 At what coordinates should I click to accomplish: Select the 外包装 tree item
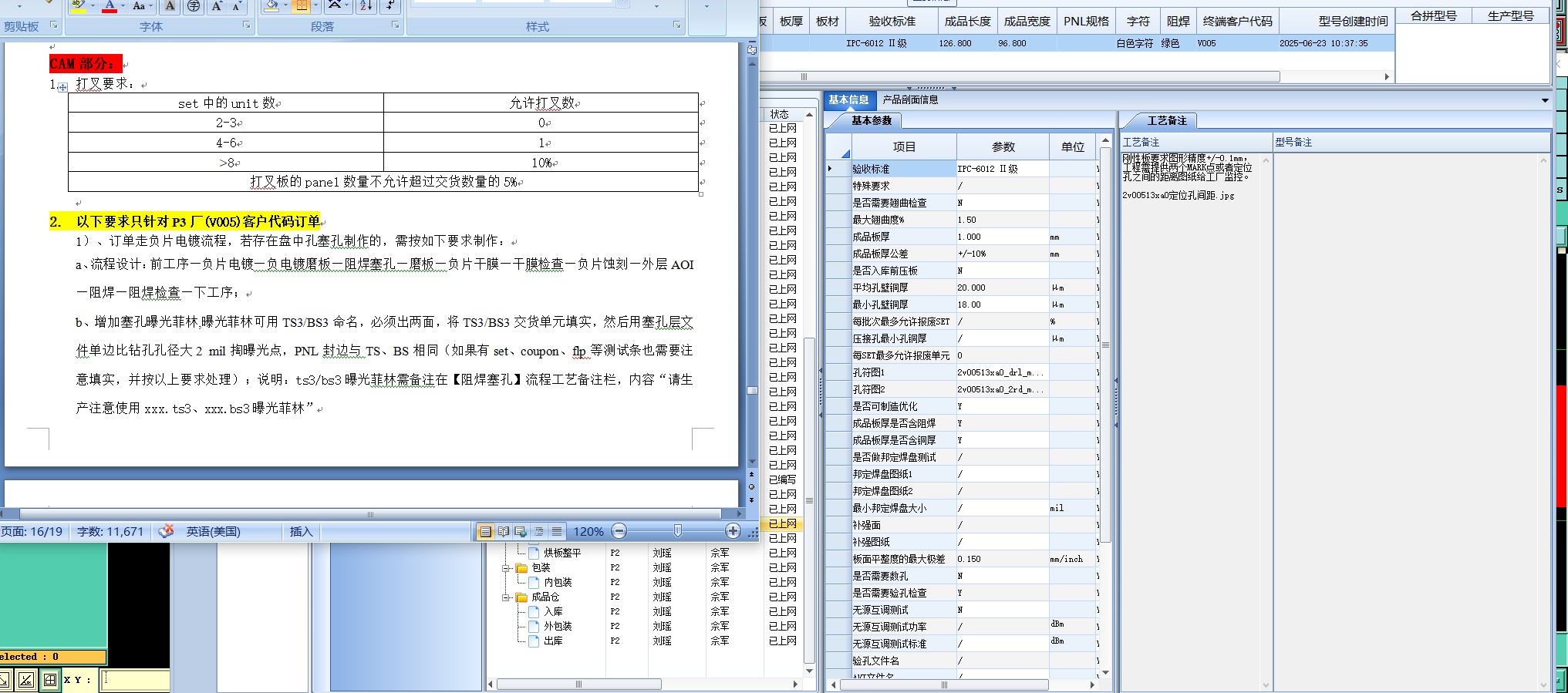[558, 627]
